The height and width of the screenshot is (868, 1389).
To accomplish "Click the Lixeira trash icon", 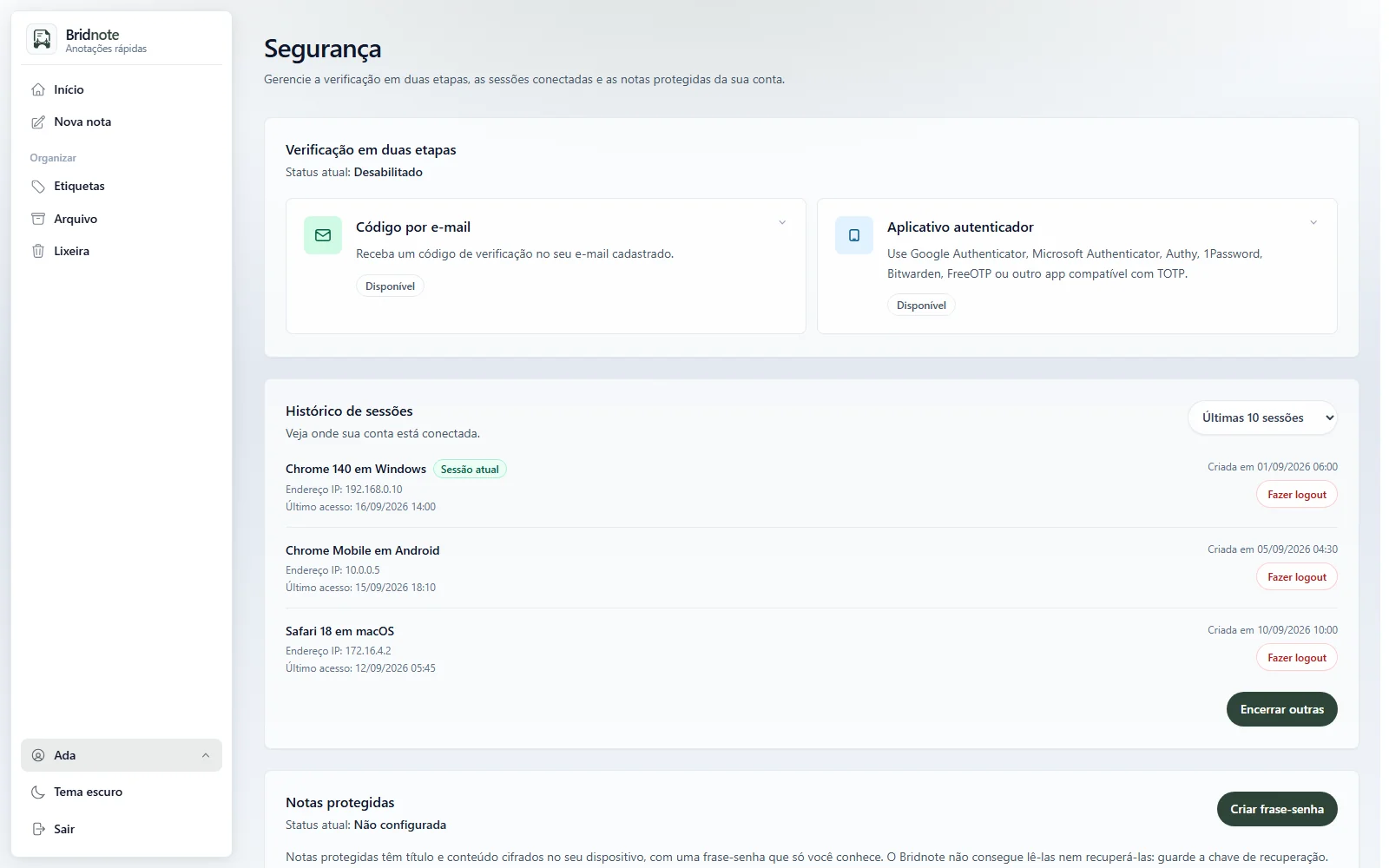I will (38, 251).
